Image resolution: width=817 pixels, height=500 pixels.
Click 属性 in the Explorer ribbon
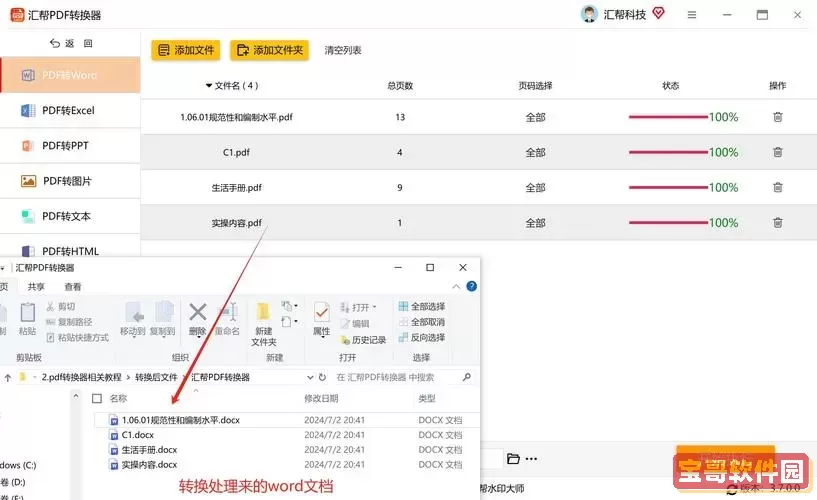pyautogui.click(x=321, y=320)
